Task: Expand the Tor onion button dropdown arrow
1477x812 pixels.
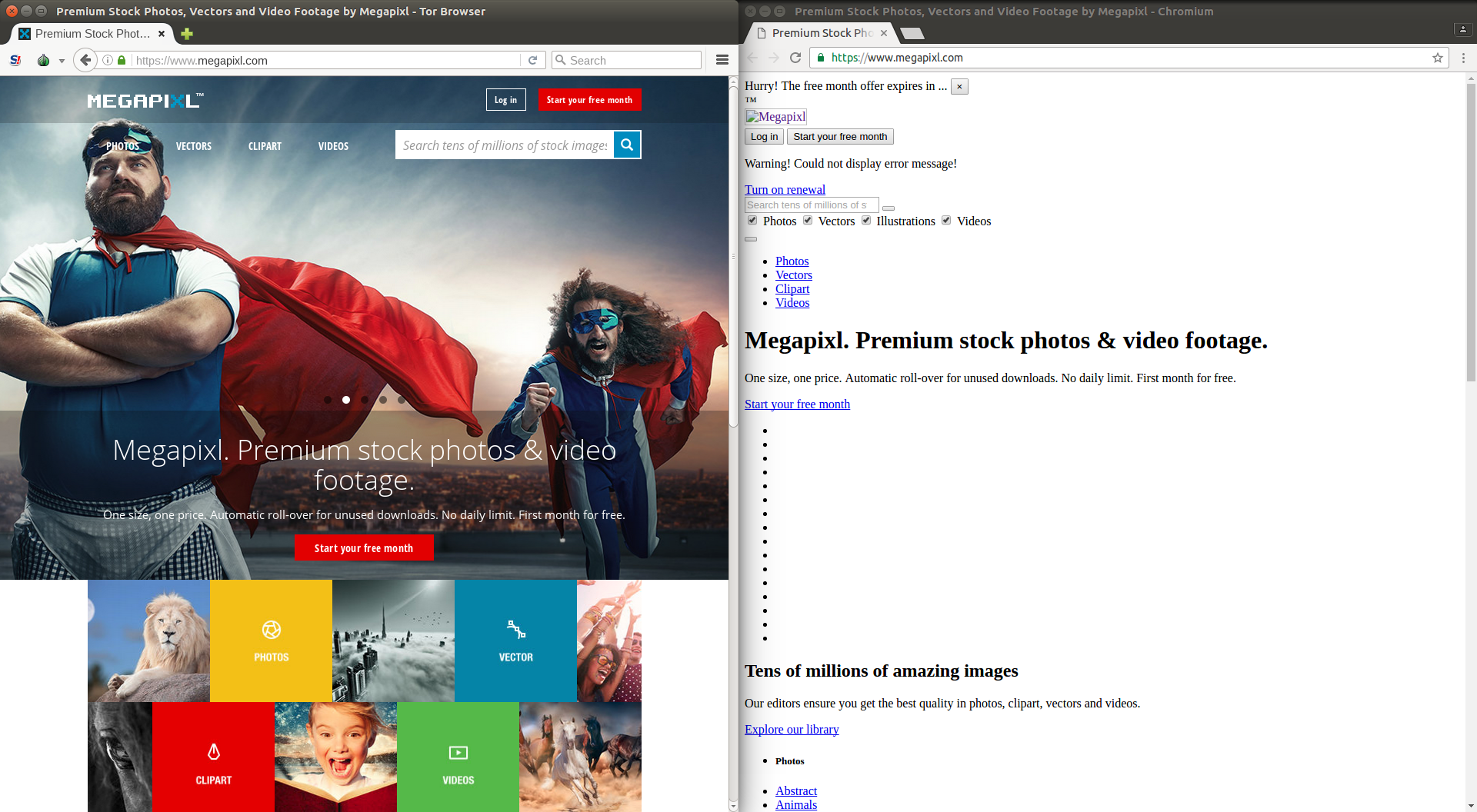Action: pos(62,61)
